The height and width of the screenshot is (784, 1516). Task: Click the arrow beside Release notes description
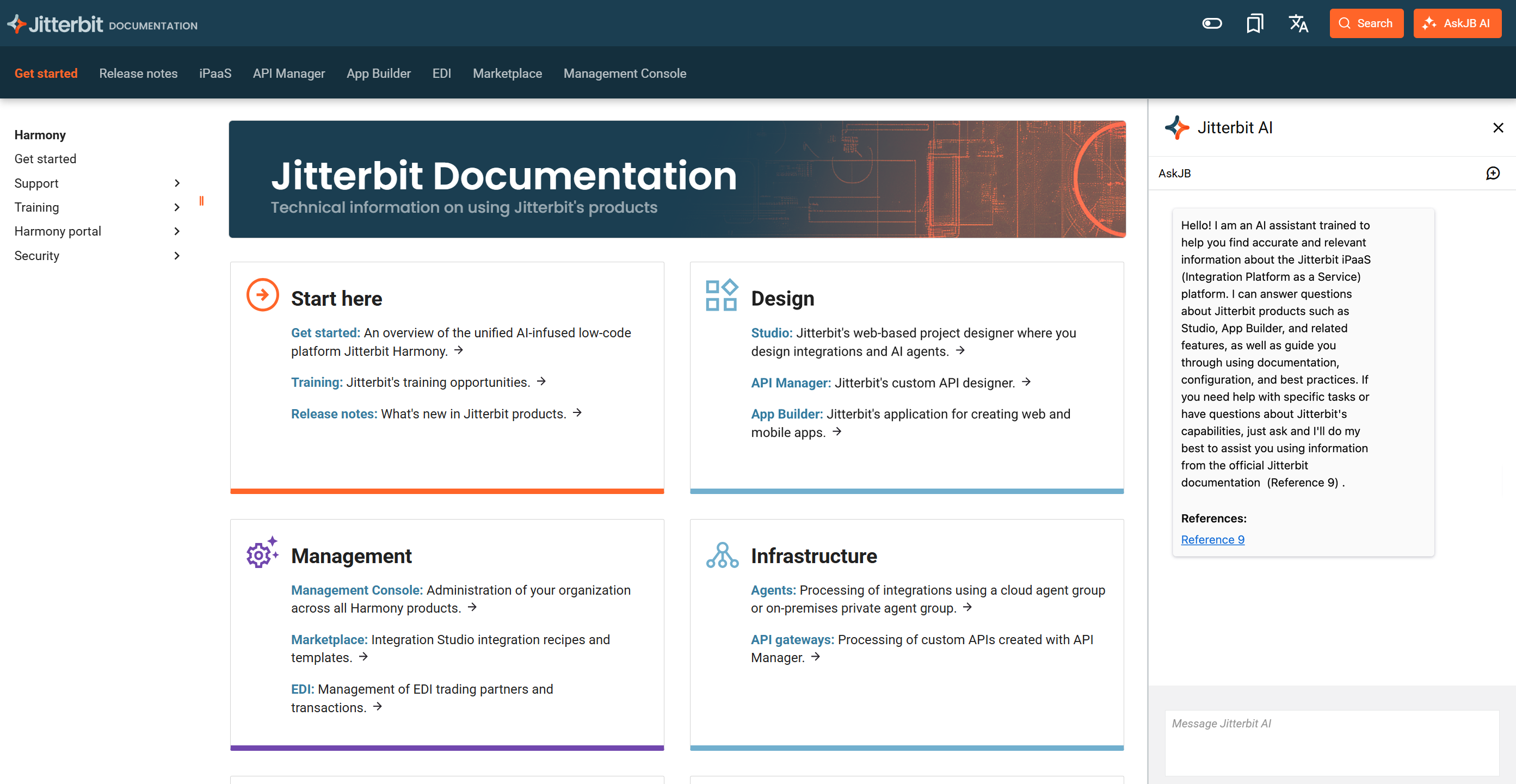pyautogui.click(x=577, y=413)
